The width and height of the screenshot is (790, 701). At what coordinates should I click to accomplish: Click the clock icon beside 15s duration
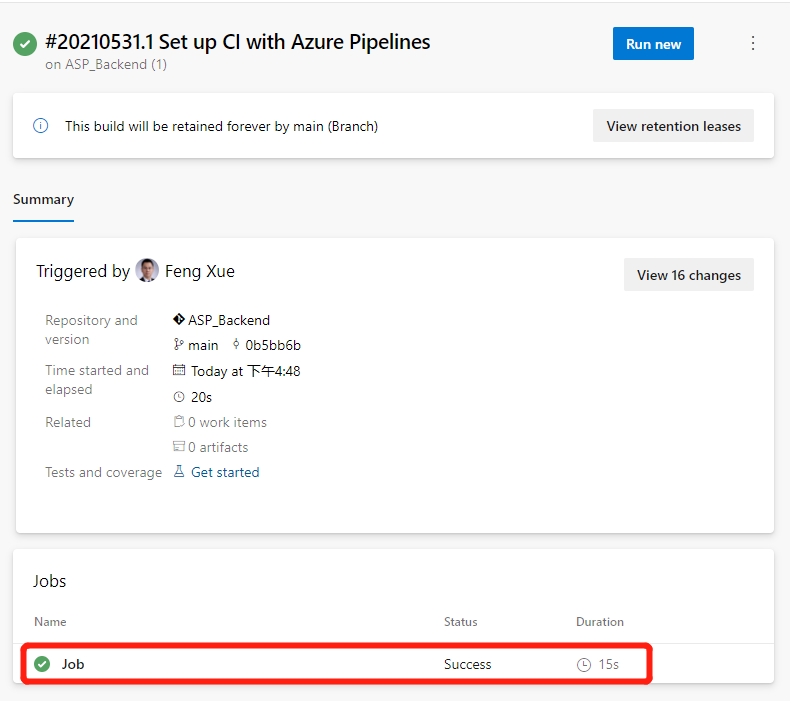583,665
